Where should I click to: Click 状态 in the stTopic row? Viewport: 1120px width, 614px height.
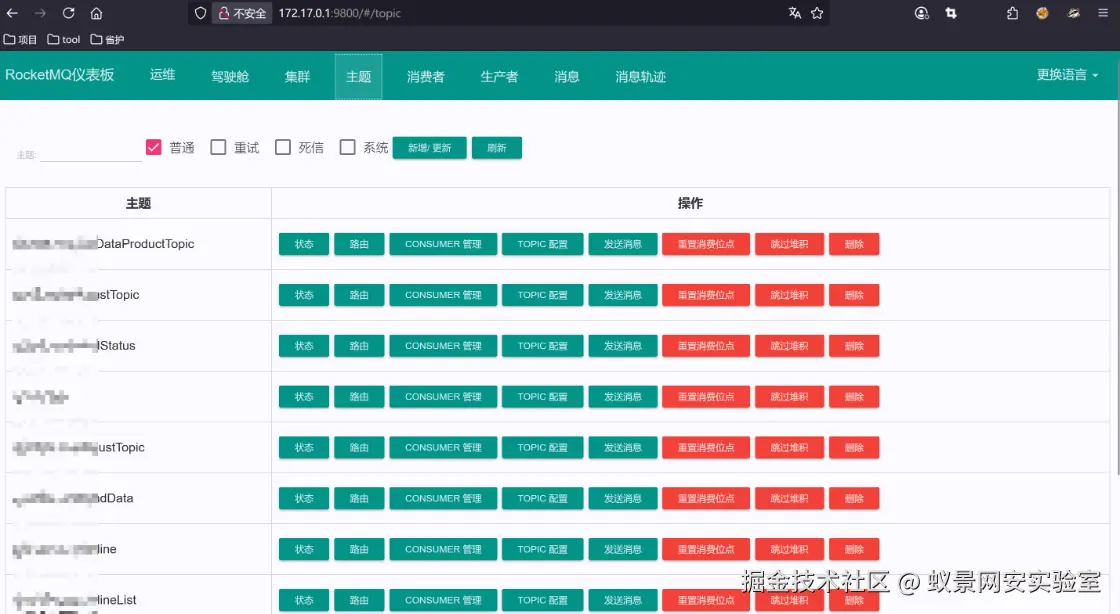pos(304,295)
